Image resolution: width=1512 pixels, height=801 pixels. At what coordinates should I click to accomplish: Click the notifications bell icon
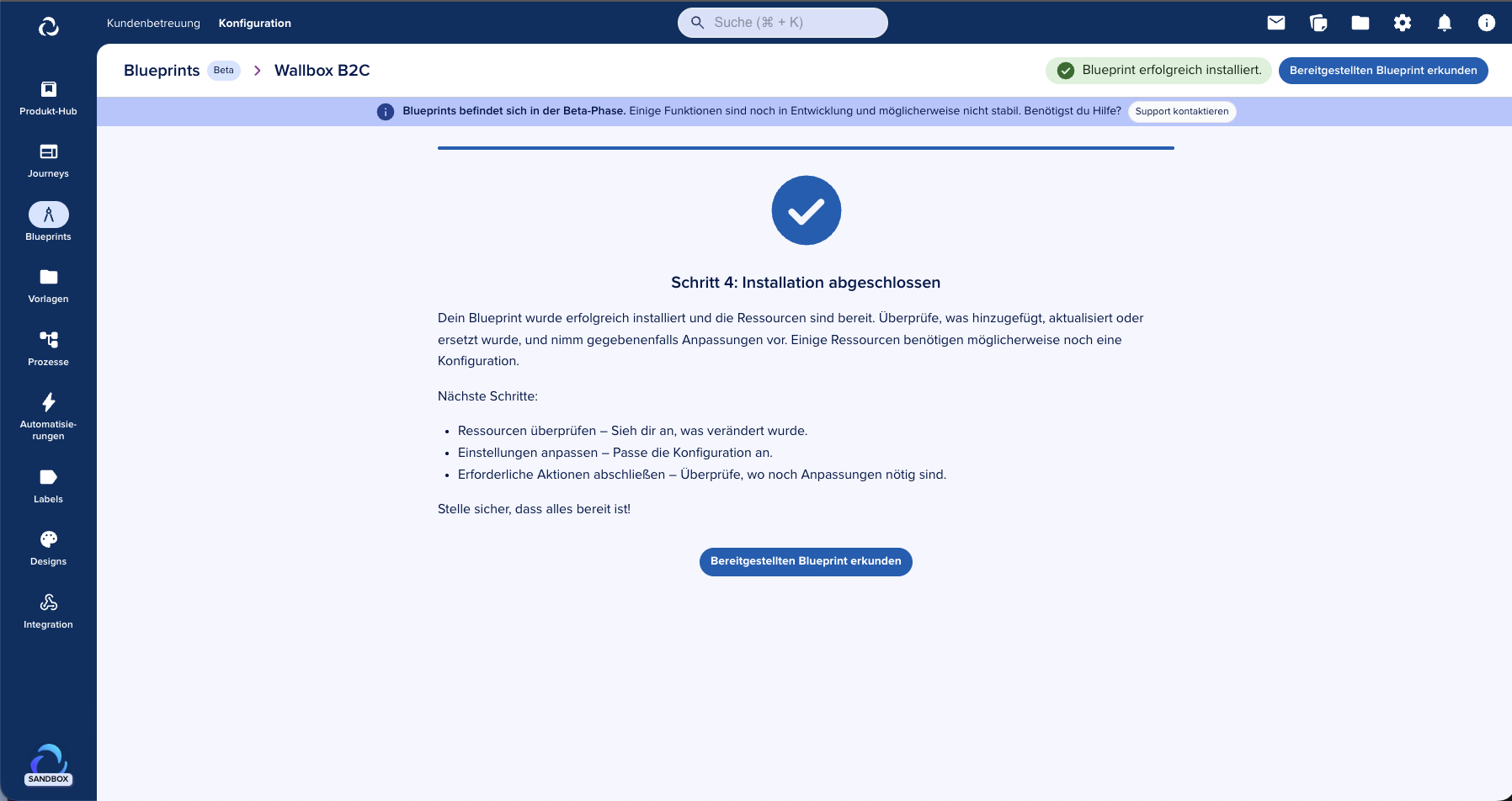pyautogui.click(x=1445, y=23)
